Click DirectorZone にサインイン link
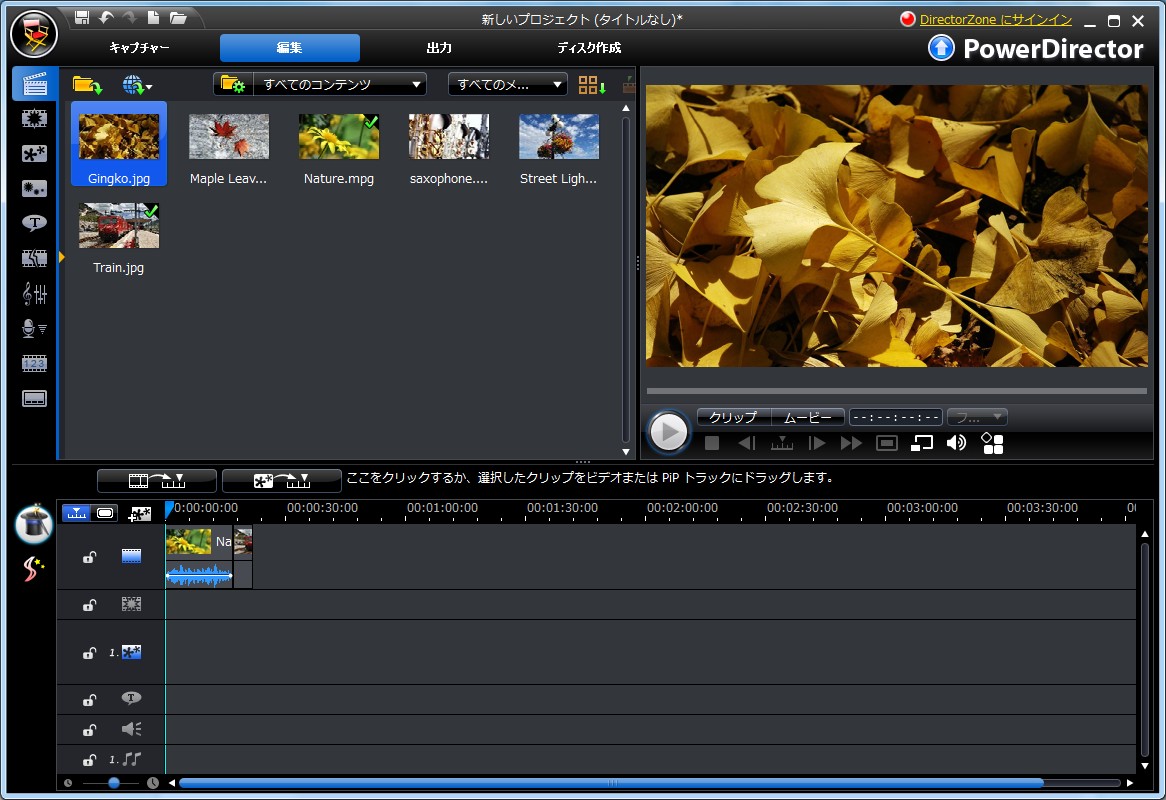 point(996,20)
